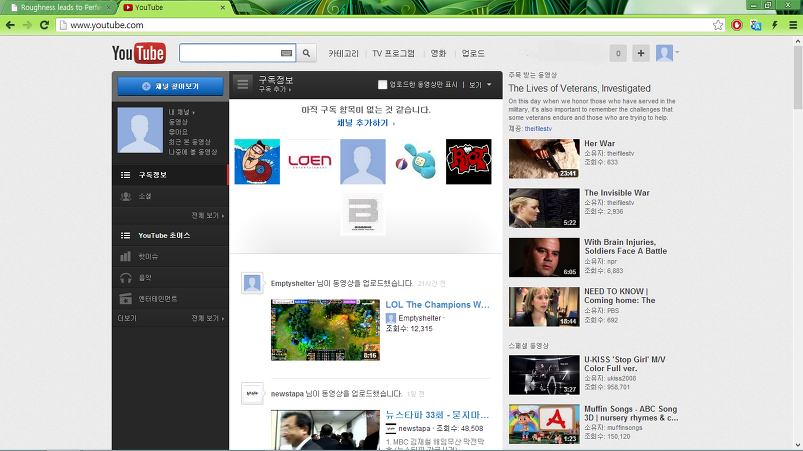This screenshot has height=451, width=803.
Task: Close the YouTube browser tab
Action: [x=223, y=8]
